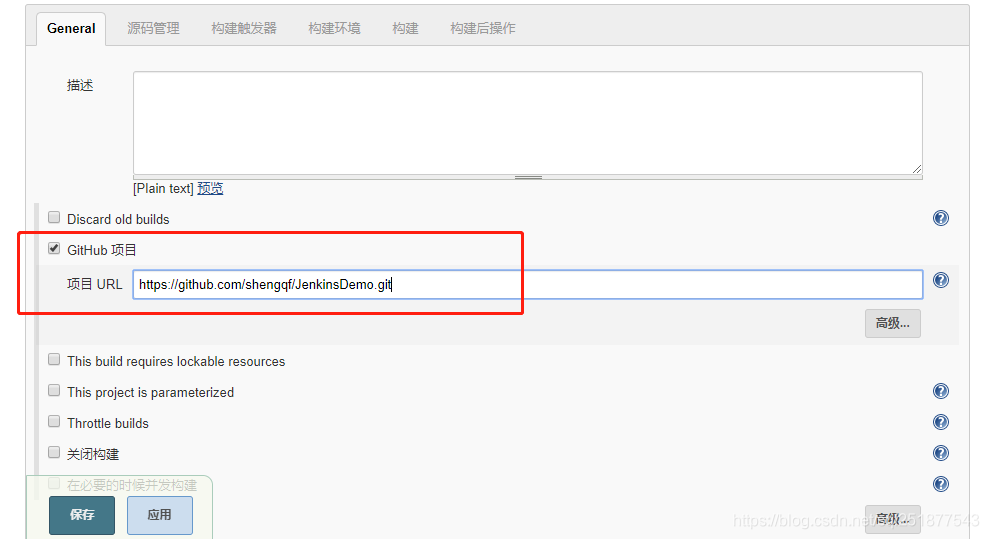The image size is (989, 539).
Task: Open help for This project is parameterized
Action: click(x=940, y=391)
